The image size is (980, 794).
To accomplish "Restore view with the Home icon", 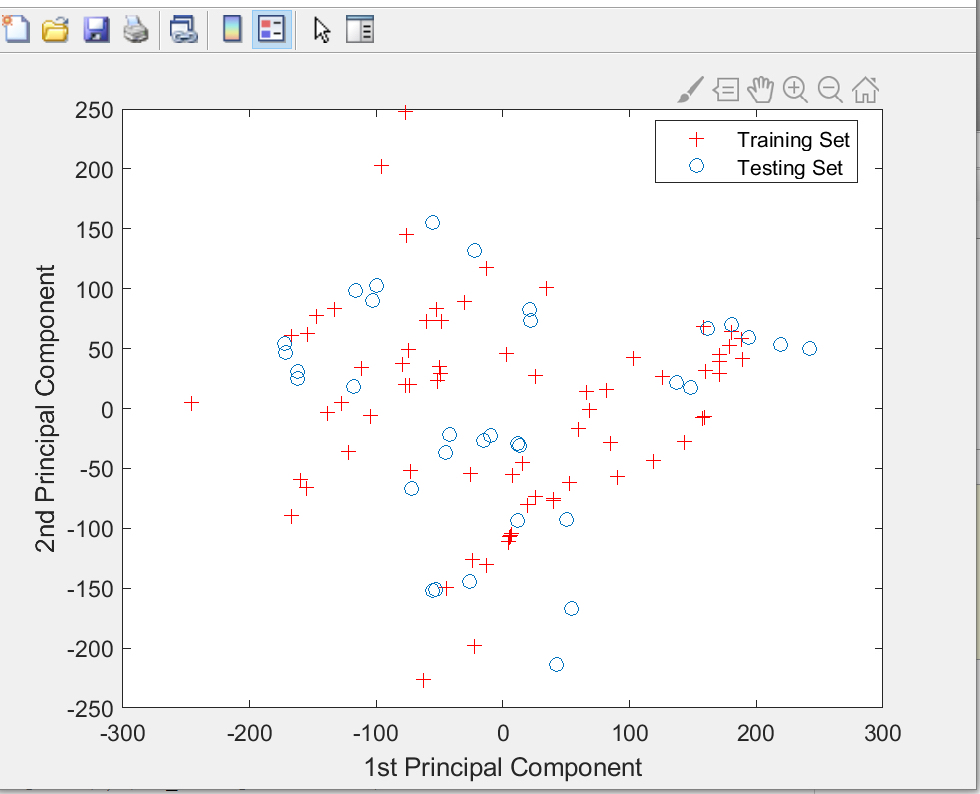I will click(x=865, y=89).
